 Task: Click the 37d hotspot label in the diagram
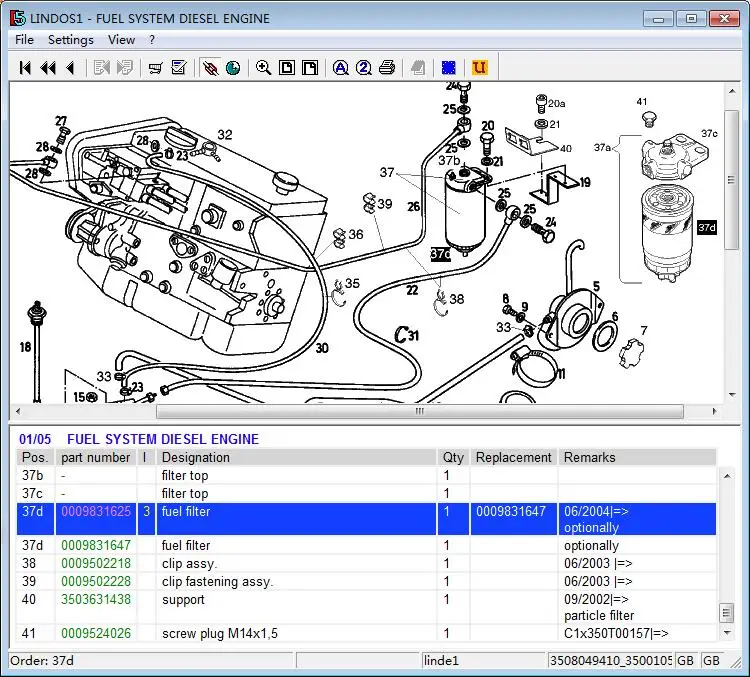(x=707, y=227)
